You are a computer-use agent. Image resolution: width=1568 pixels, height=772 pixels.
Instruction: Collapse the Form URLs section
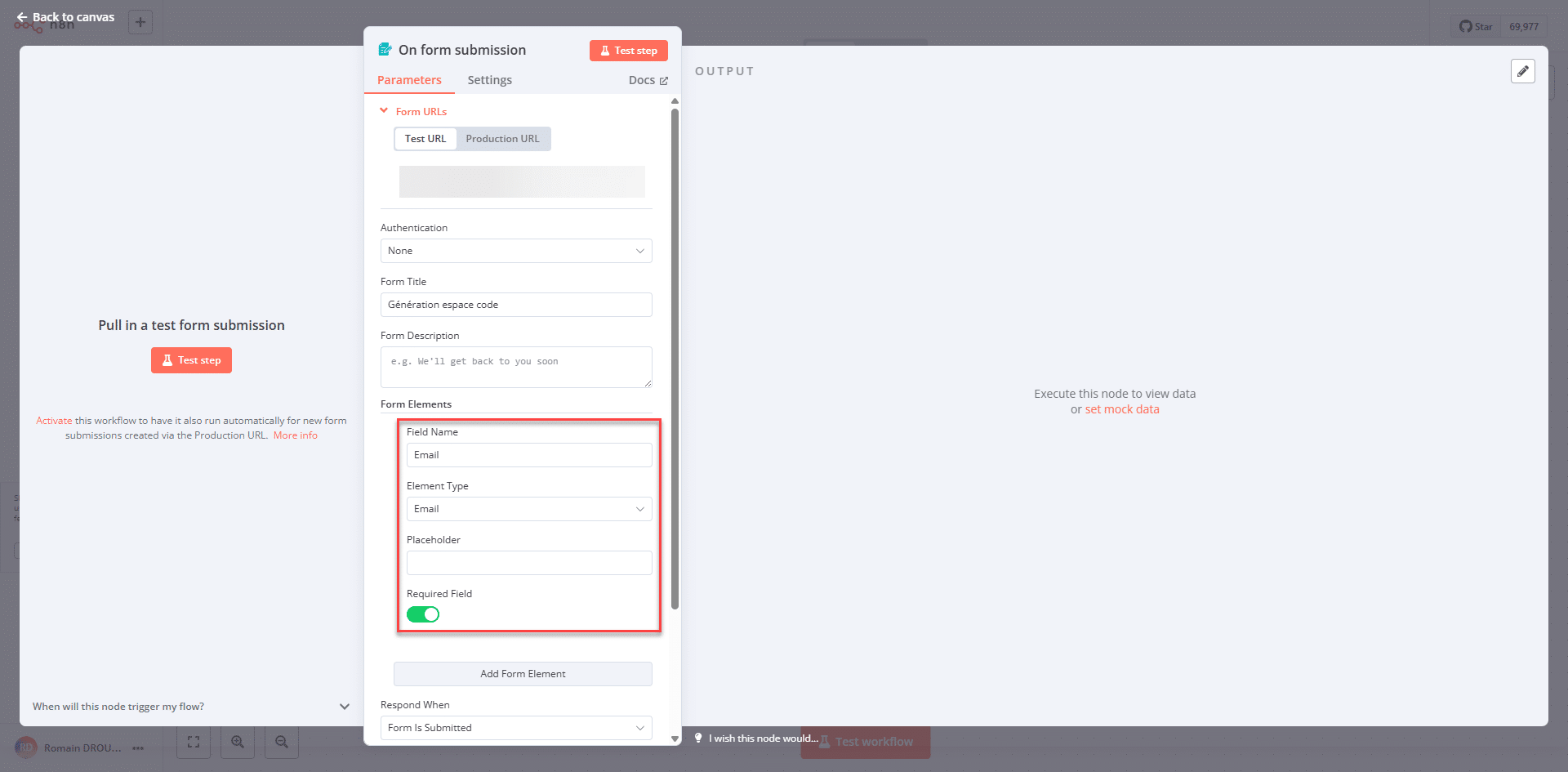(384, 111)
